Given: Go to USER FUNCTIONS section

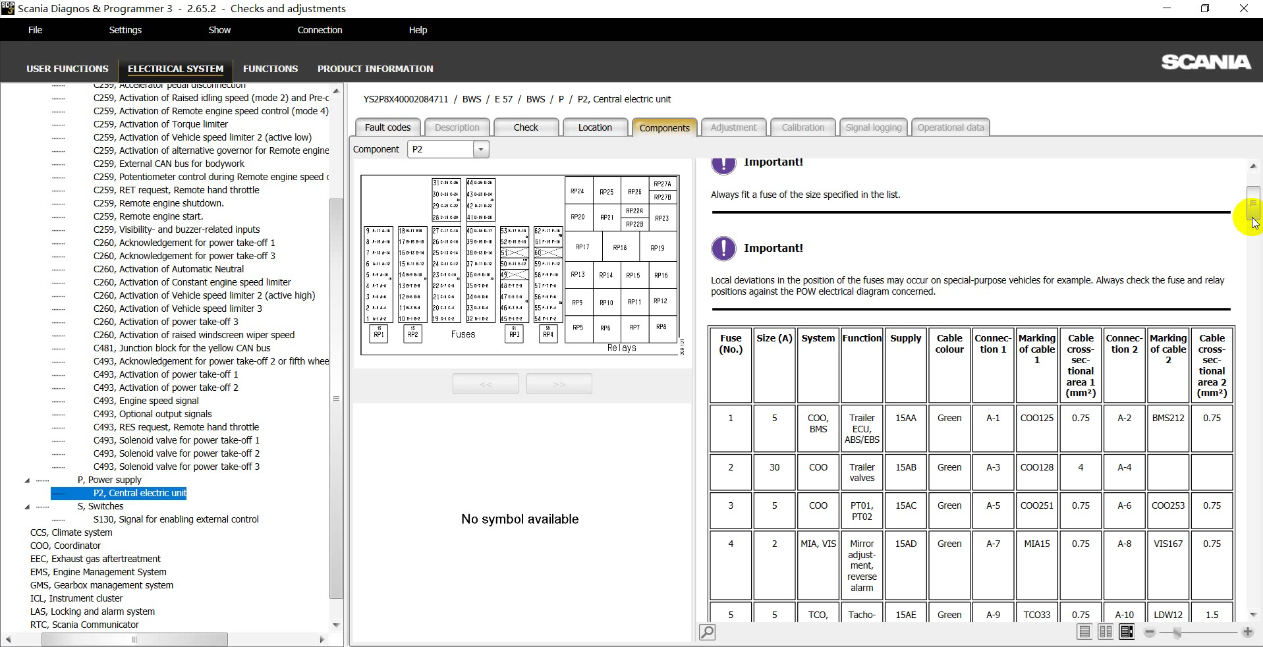Looking at the screenshot, I should (x=67, y=69).
